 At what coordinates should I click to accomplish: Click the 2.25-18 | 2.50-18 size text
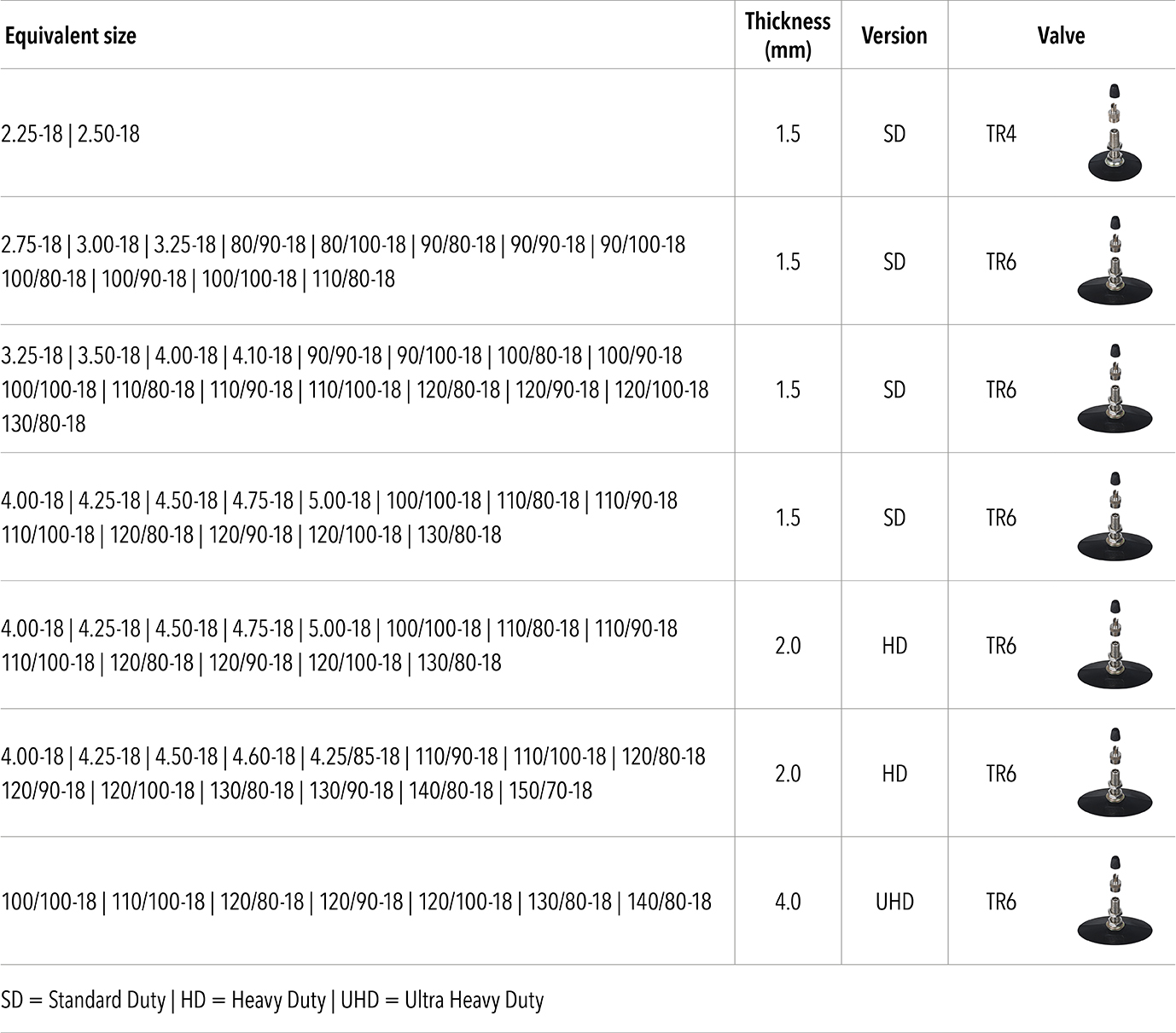point(71,134)
